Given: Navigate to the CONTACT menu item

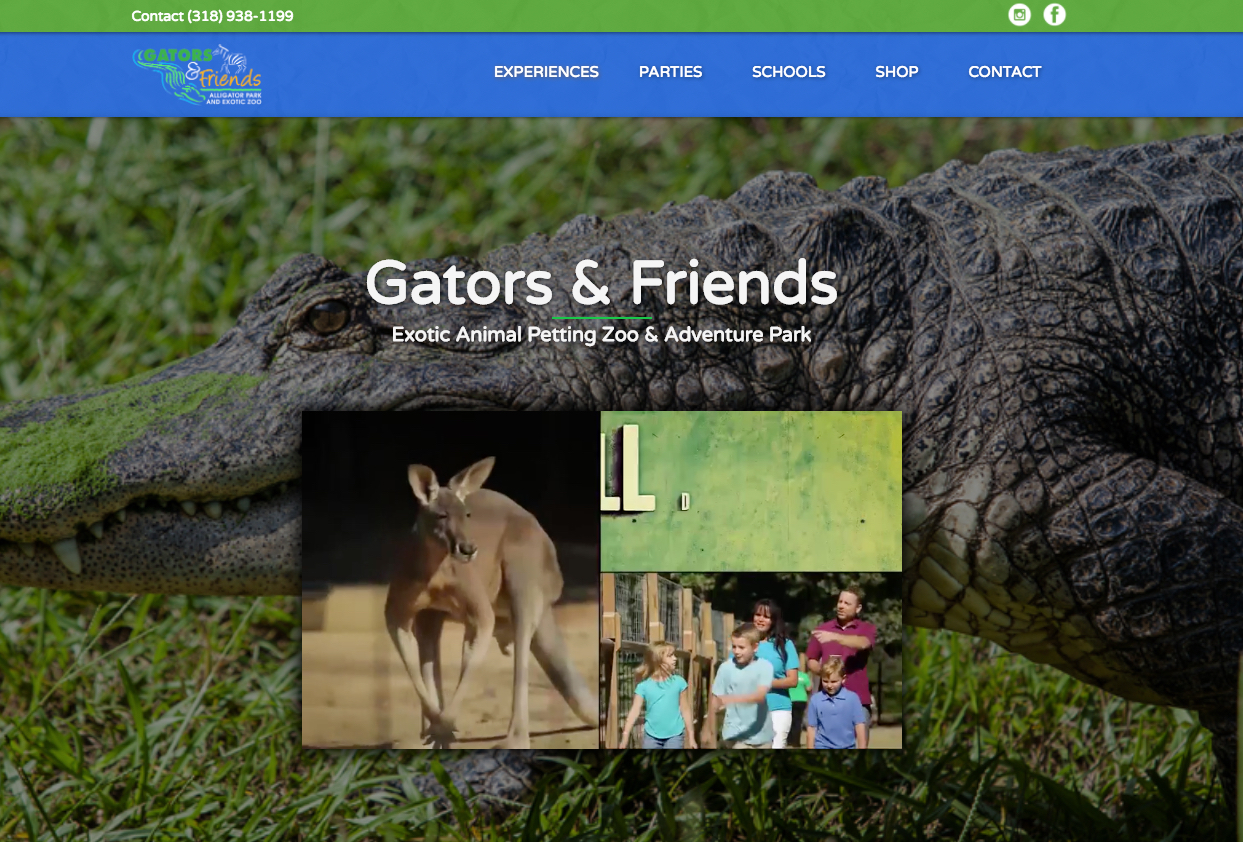Looking at the screenshot, I should pos(1005,72).
